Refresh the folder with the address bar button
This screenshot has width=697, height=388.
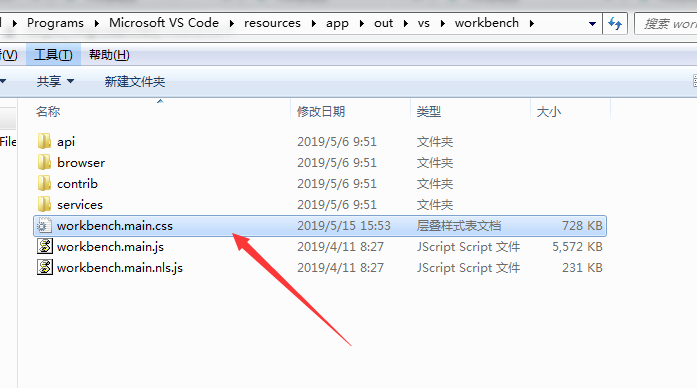click(x=615, y=23)
